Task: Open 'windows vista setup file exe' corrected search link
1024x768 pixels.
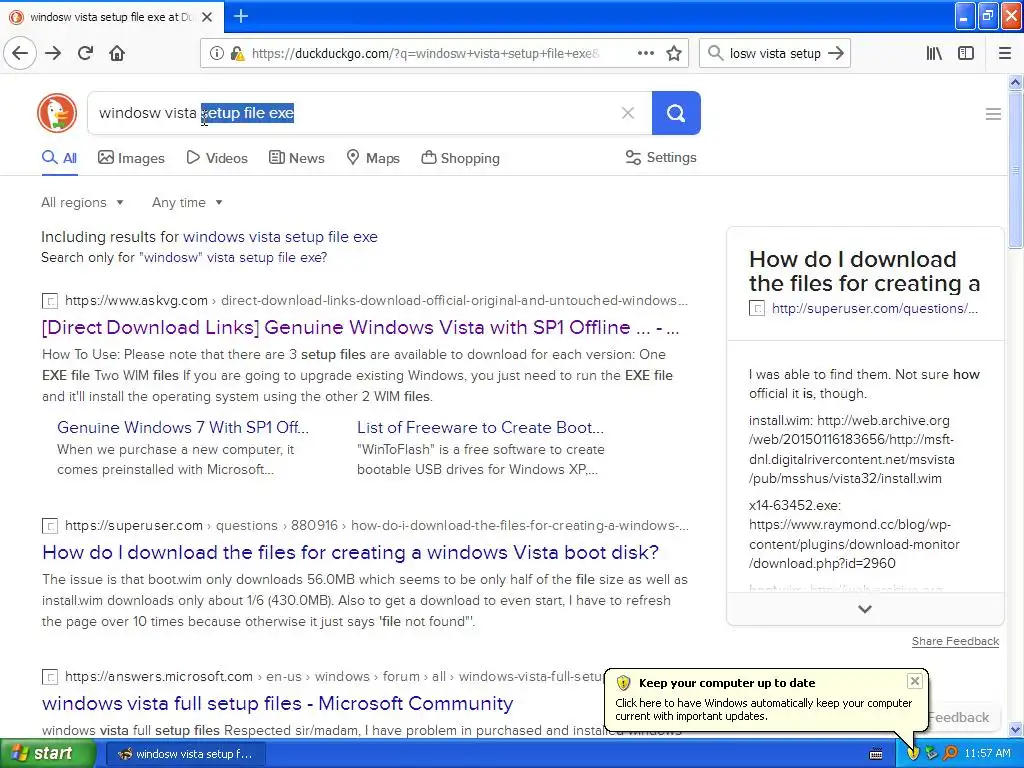Action: [280, 236]
